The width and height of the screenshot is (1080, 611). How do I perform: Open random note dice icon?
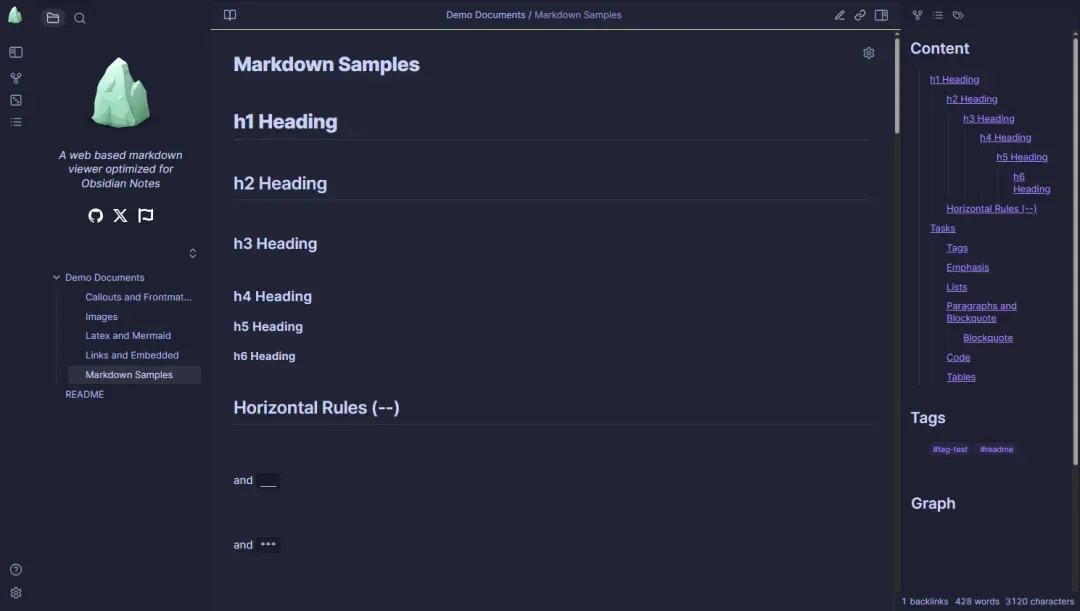coord(16,101)
